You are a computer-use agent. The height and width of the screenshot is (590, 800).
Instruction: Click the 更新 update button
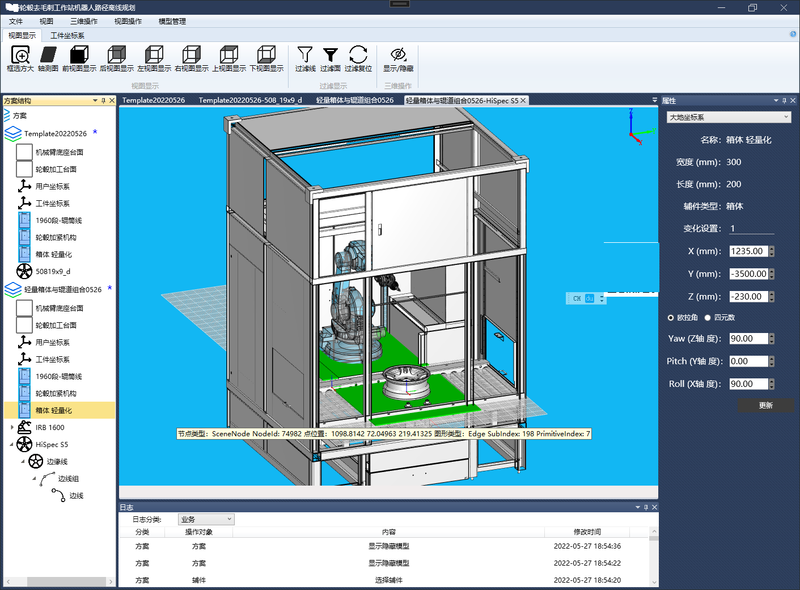tap(765, 405)
